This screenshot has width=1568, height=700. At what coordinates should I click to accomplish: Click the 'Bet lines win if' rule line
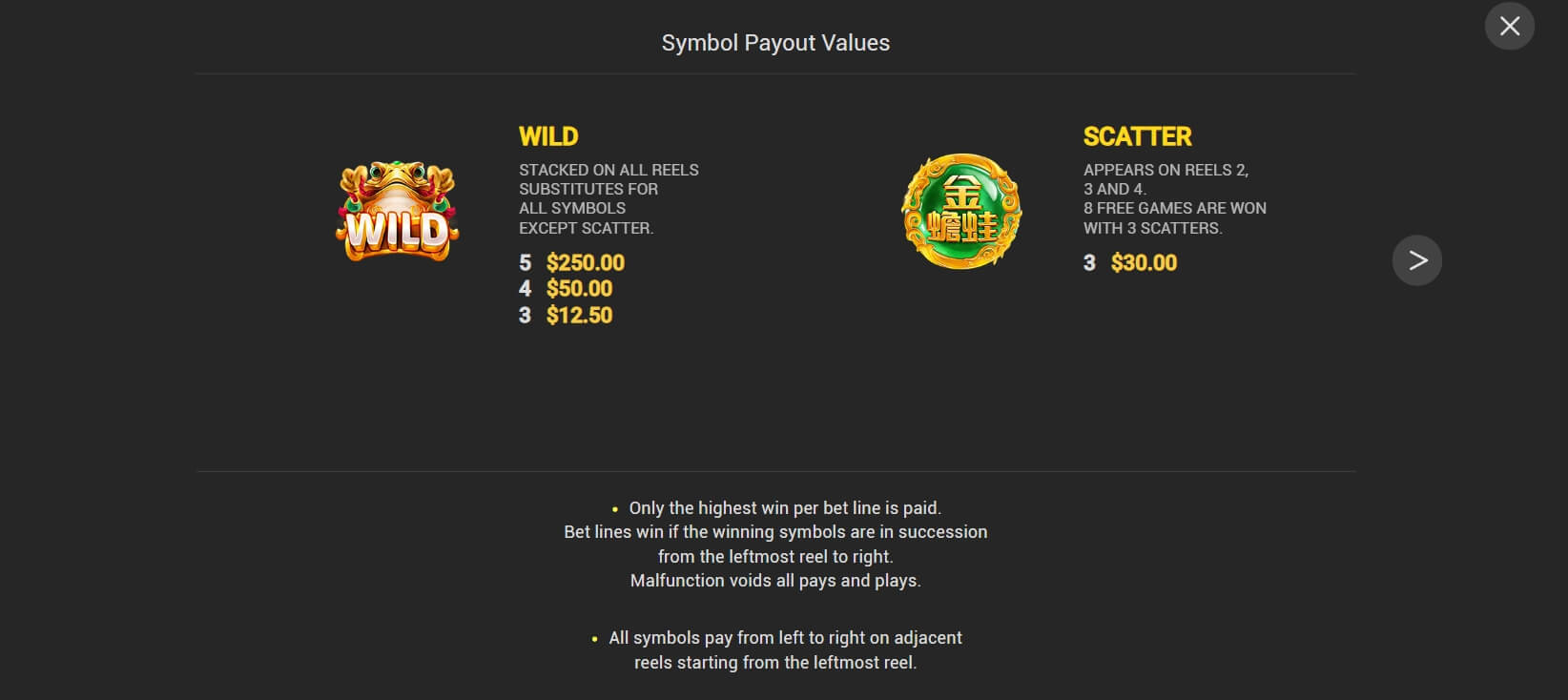click(775, 532)
